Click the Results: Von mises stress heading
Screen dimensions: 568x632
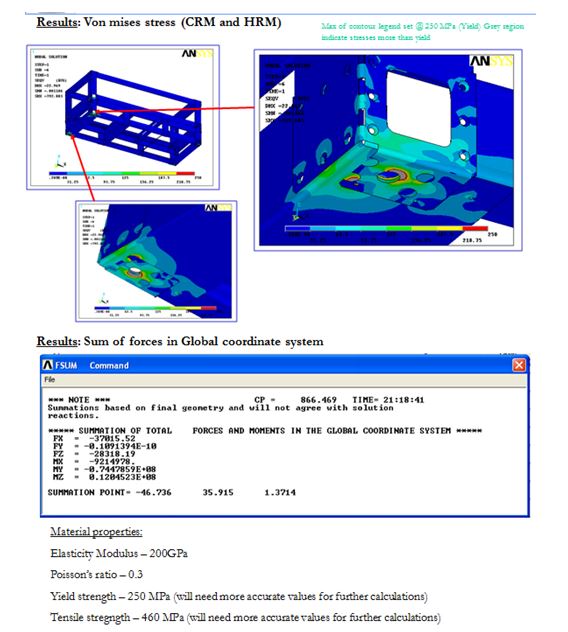(x=159, y=22)
